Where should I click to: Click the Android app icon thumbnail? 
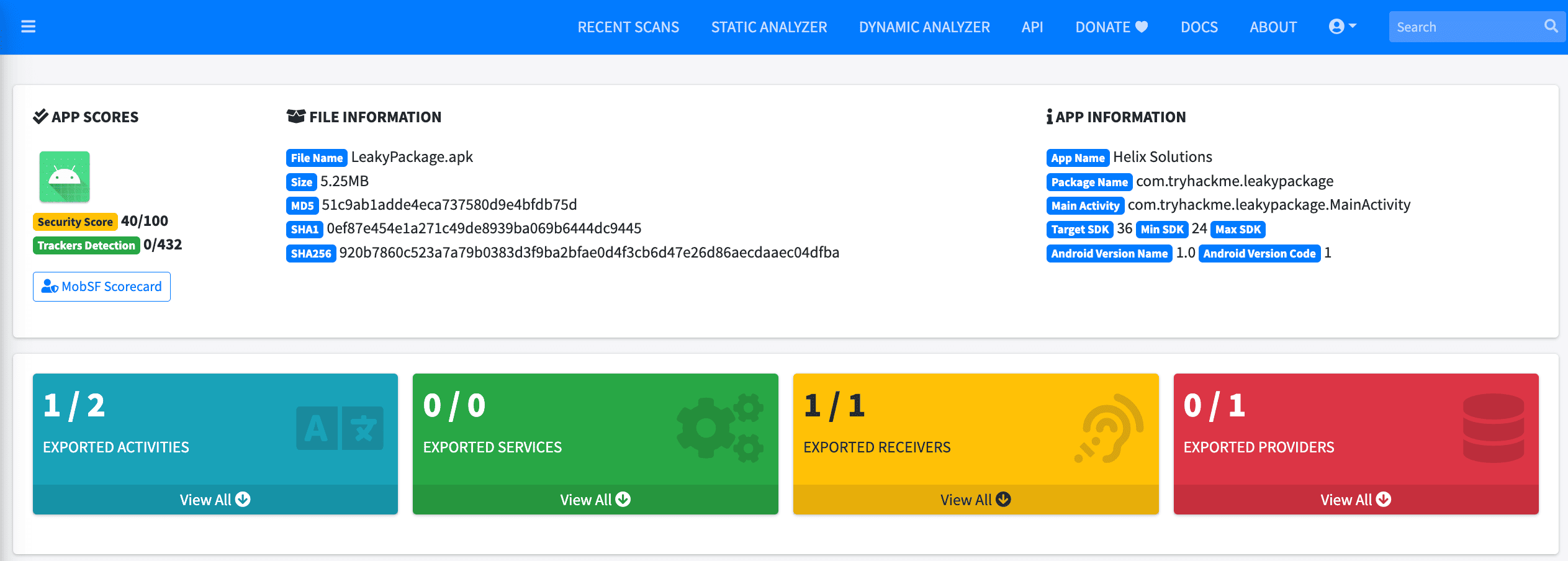(65, 177)
